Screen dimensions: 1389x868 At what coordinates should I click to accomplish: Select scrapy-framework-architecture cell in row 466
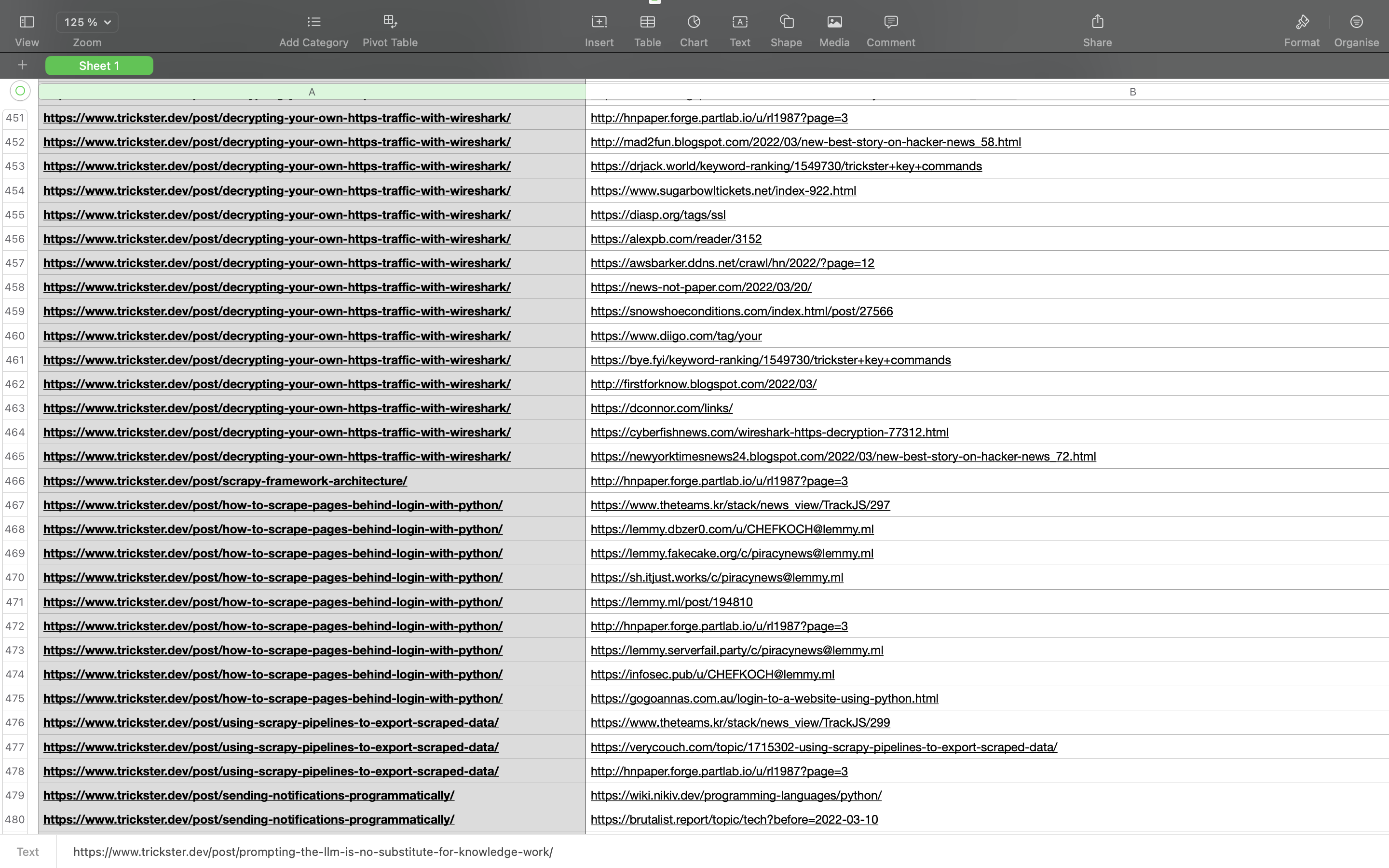[x=312, y=481]
